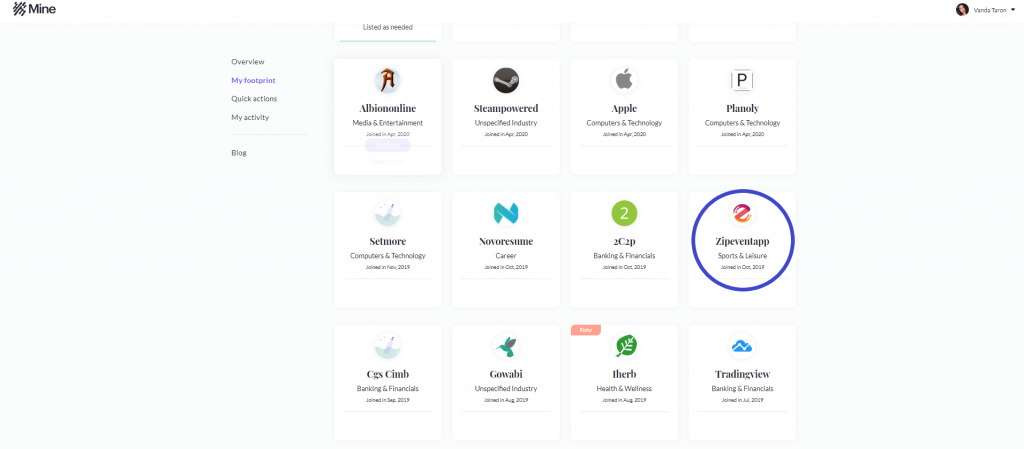1024x449 pixels.
Task: Click Joined in Nov, 2019 on Setmore
Action: coord(388,267)
